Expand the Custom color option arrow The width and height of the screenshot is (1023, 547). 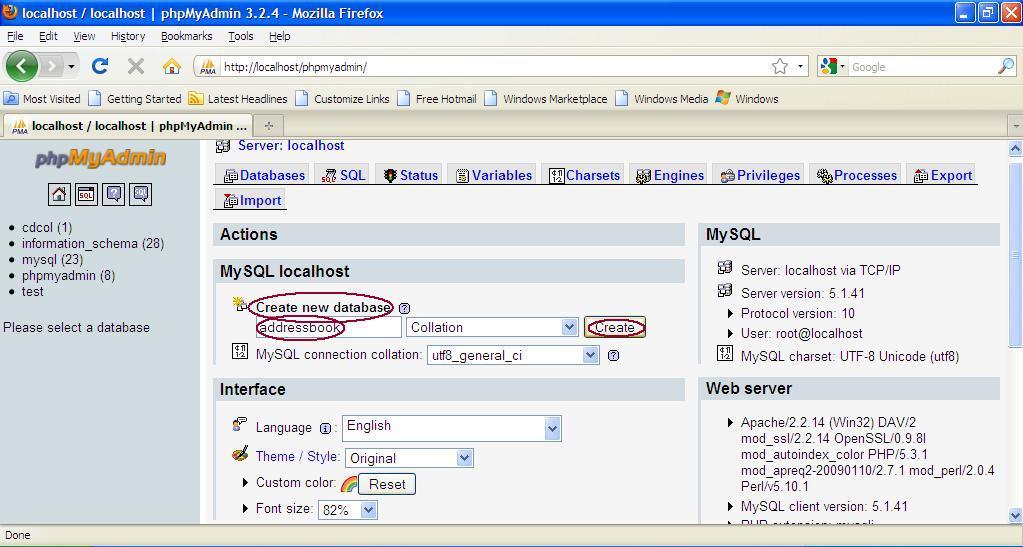pyautogui.click(x=245, y=483)
